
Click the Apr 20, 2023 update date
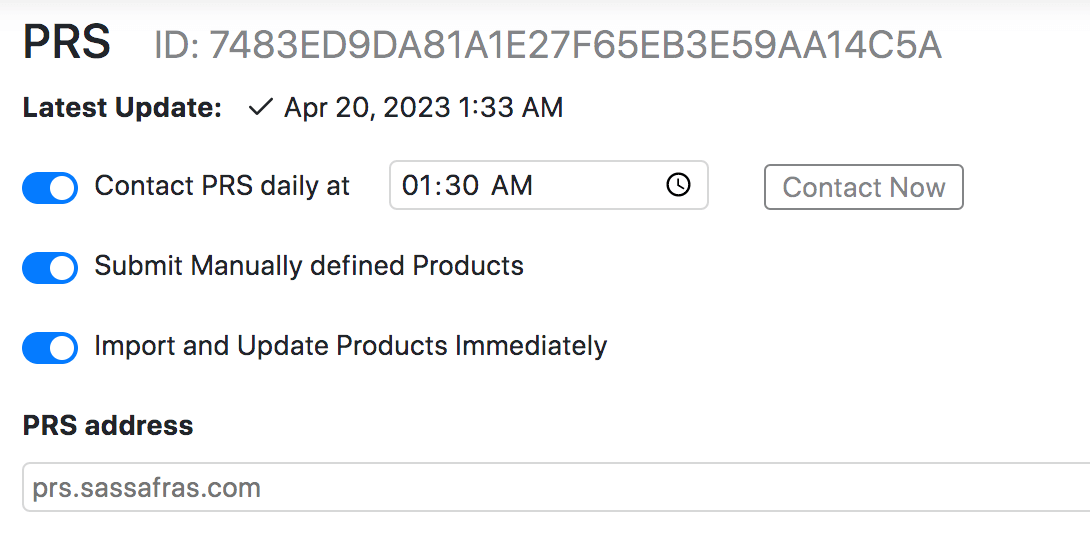[x=367, y=107]
